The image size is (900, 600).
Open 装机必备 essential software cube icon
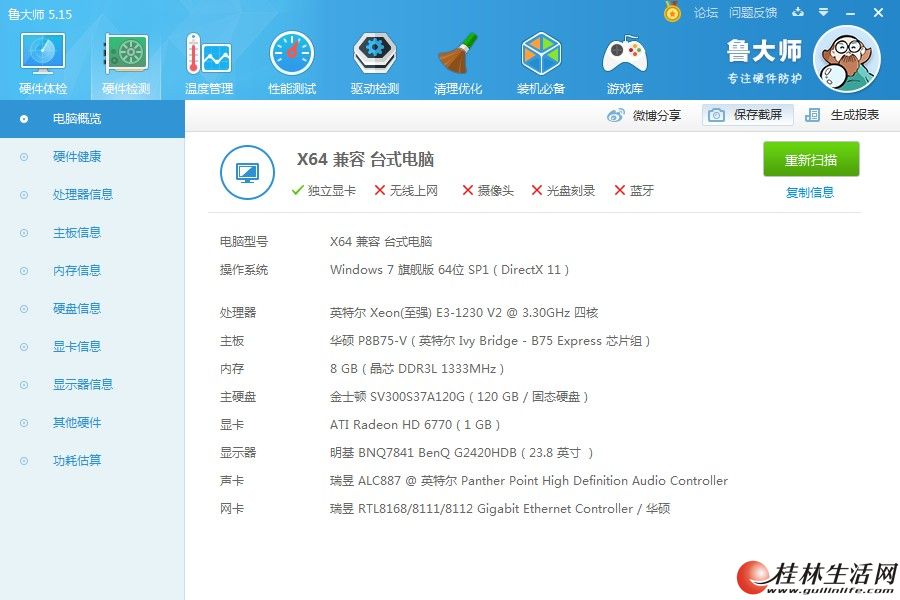(x=541, y=63)
